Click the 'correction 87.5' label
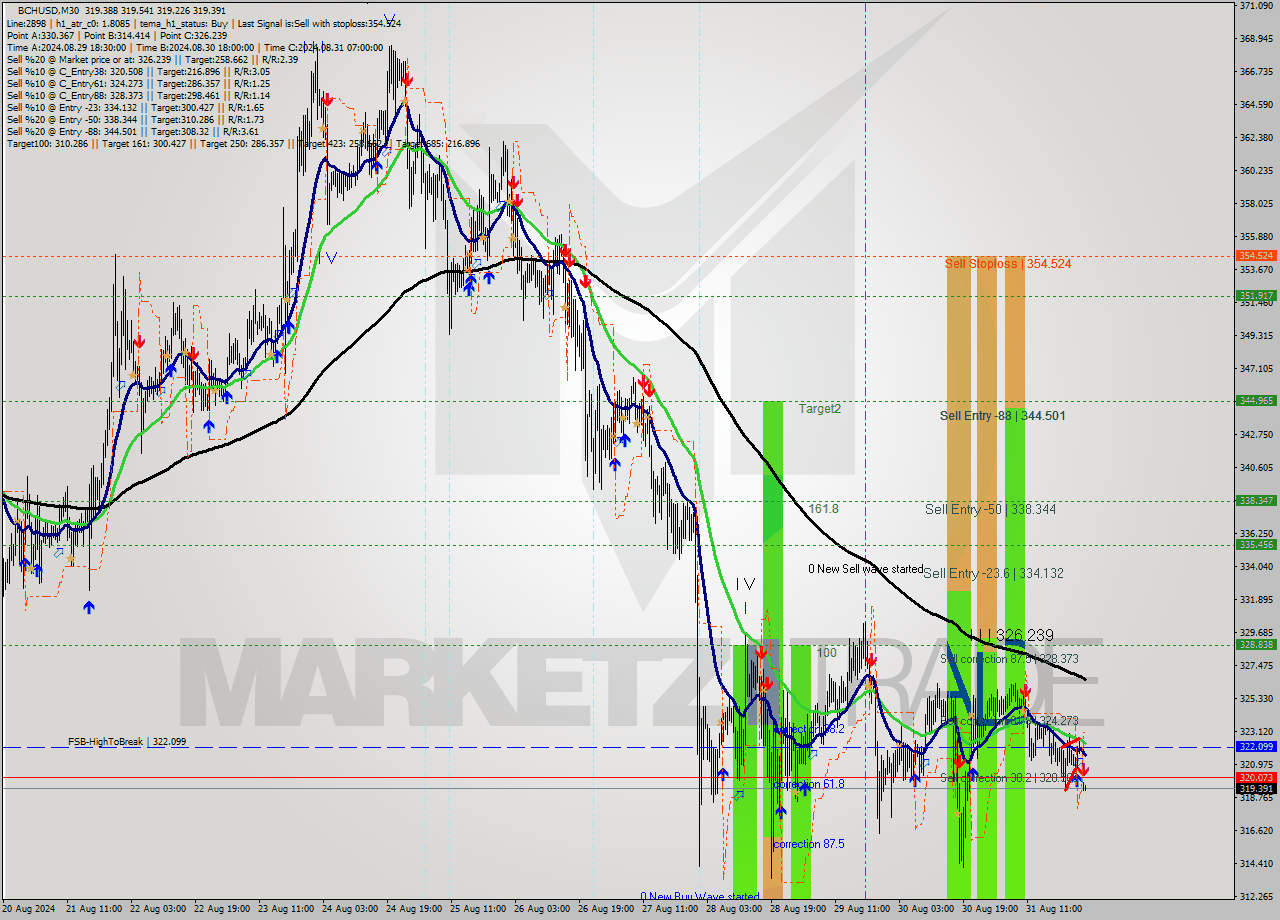This screenshot has width=1280, height=920. point(809,844)
